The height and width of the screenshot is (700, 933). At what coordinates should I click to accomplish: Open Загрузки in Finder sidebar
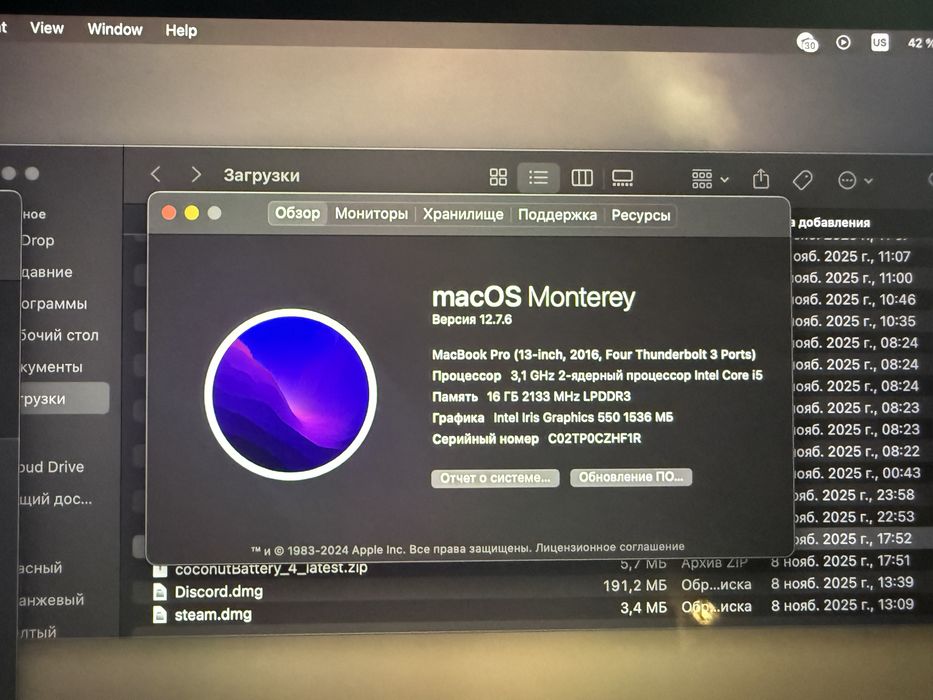pos(64,398)
